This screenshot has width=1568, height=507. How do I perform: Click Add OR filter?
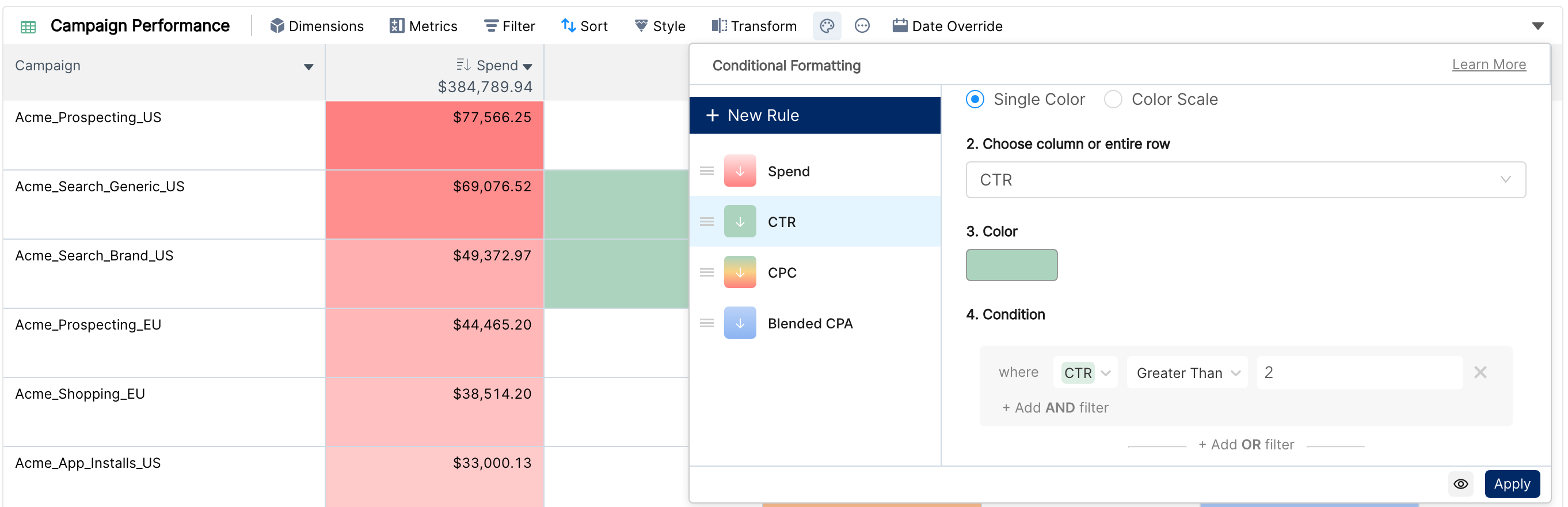pyautogui.click(x=1246, y=445)
